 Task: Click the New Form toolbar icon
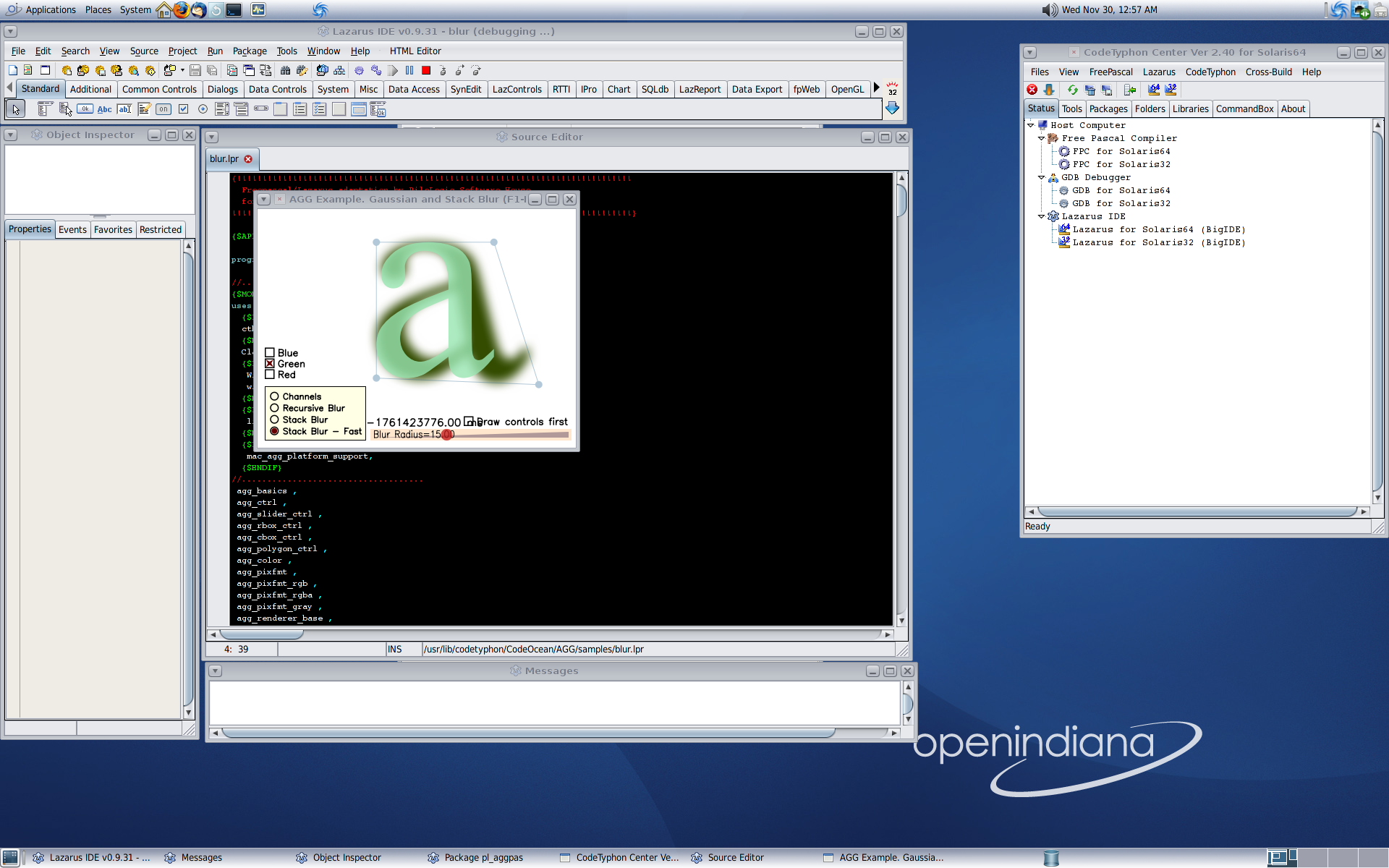45,70
